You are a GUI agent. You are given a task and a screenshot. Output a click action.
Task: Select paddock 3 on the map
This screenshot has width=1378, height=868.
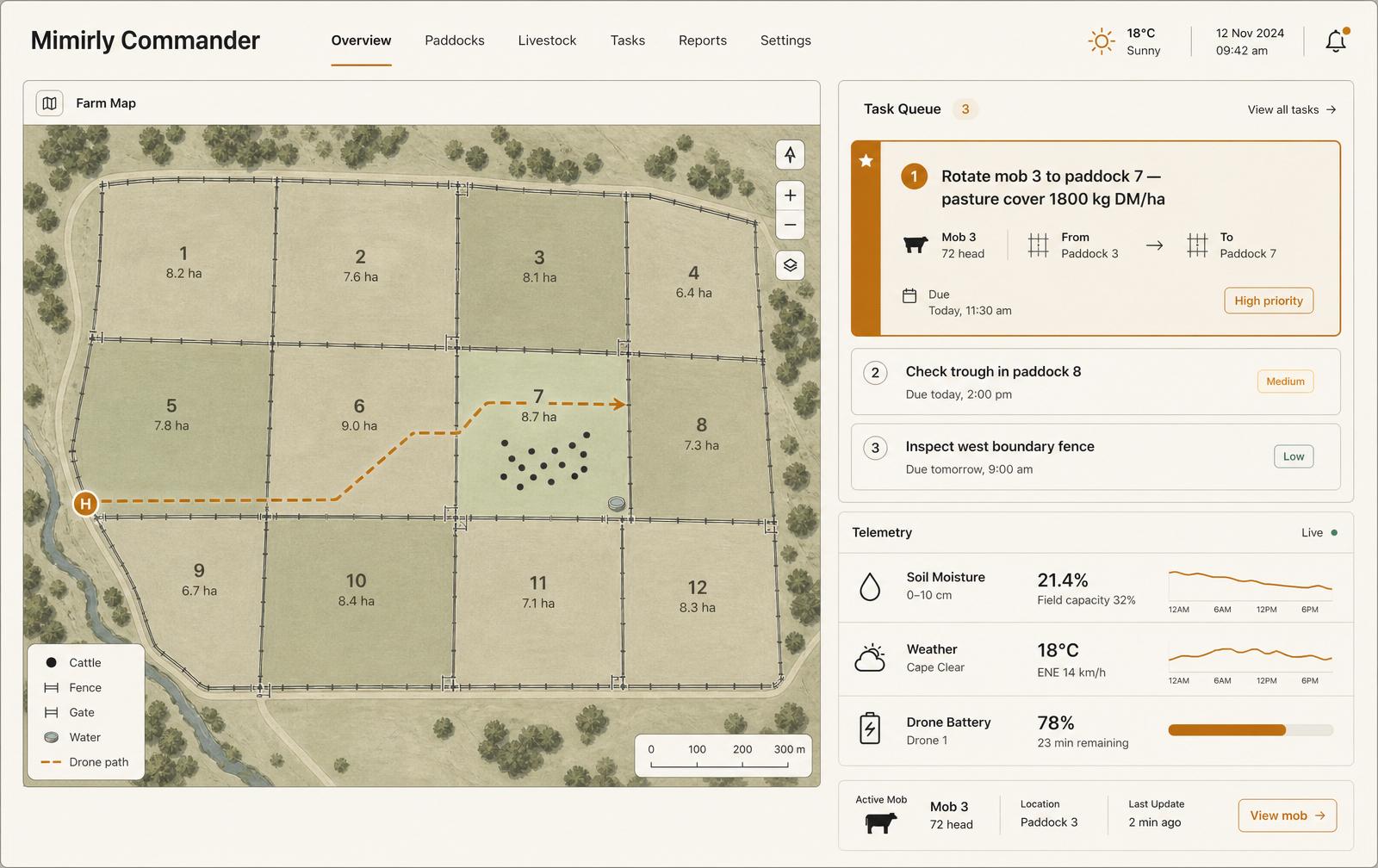(541, 269)
